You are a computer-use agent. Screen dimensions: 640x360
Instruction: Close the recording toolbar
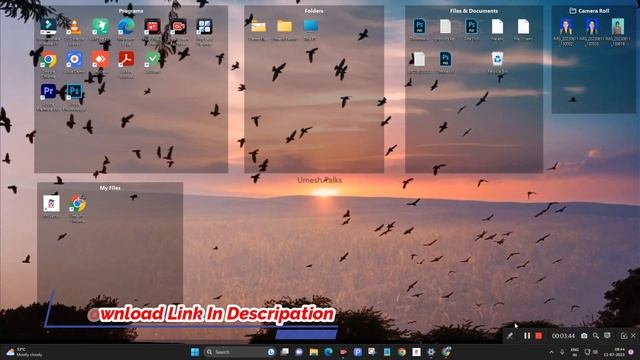tap(633, 336)
